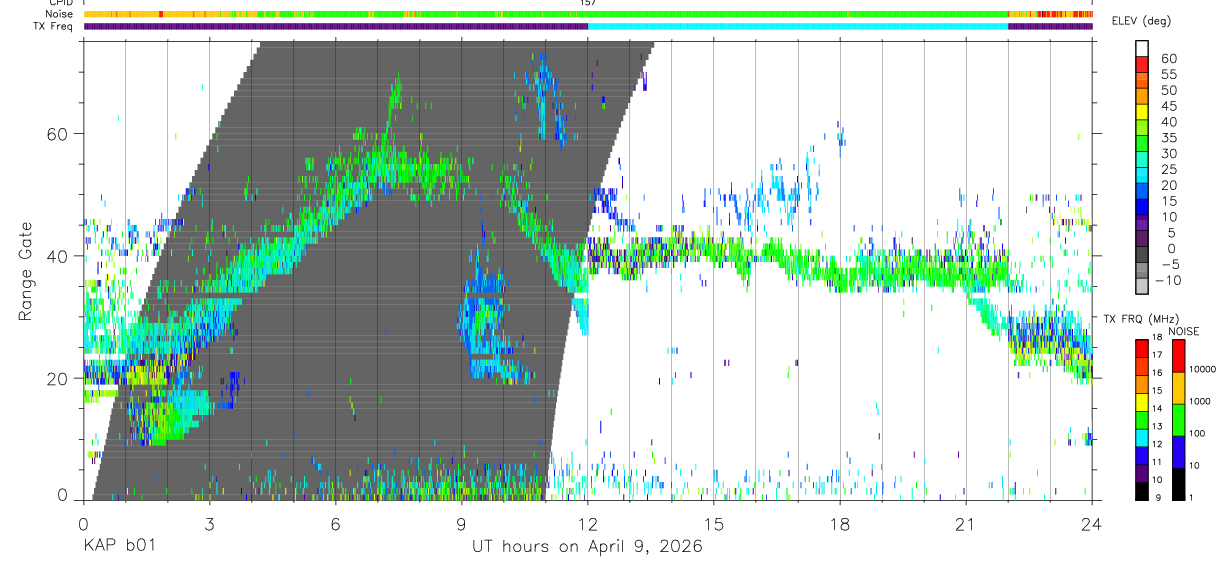The width and height of the screenshot is (1228, 567).
Task: Click the 'Noise' row label at top left
Action: [60, 14]
